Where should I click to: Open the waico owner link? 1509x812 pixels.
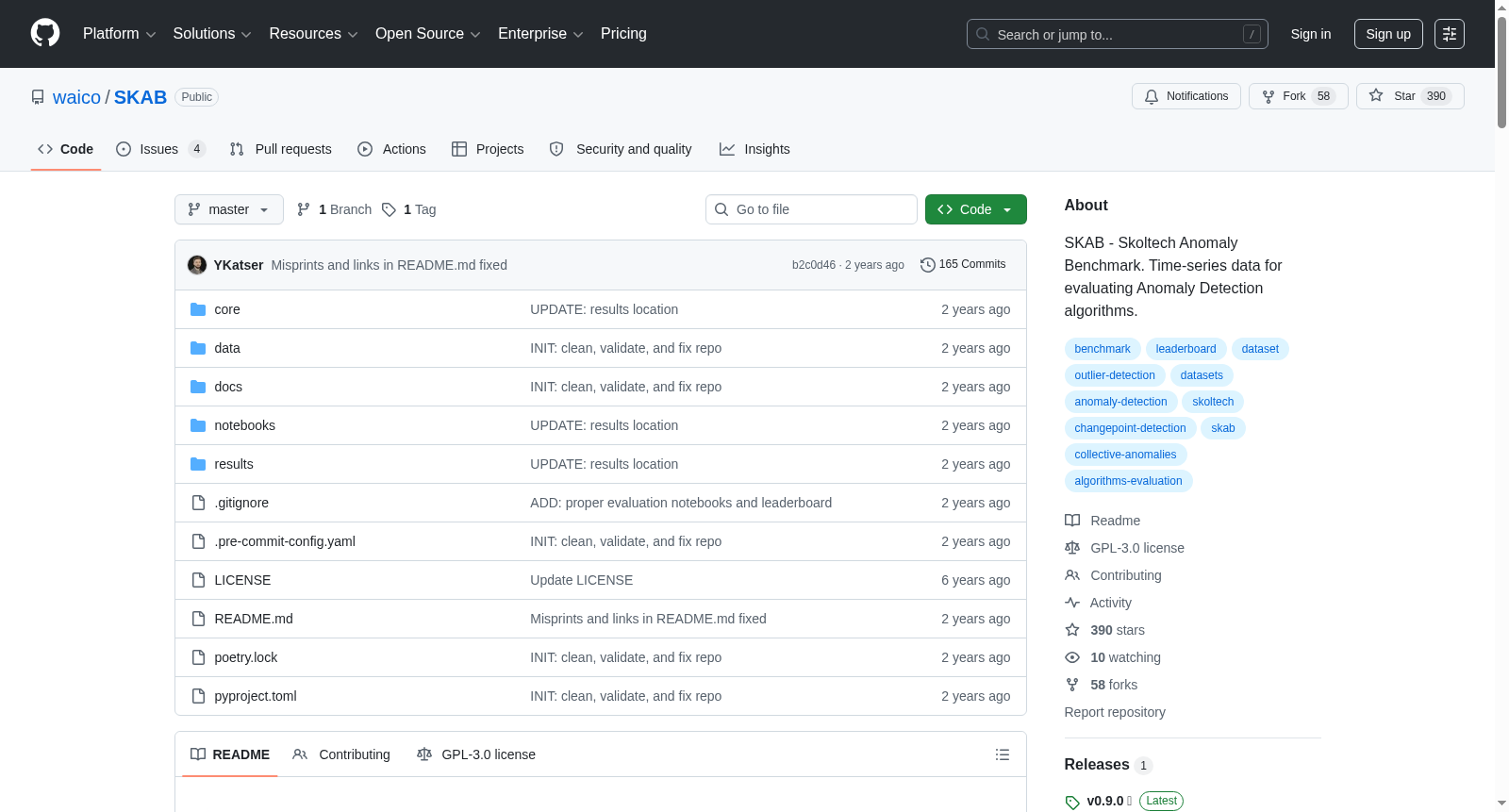pyautogui.click(x=76, y=97)
